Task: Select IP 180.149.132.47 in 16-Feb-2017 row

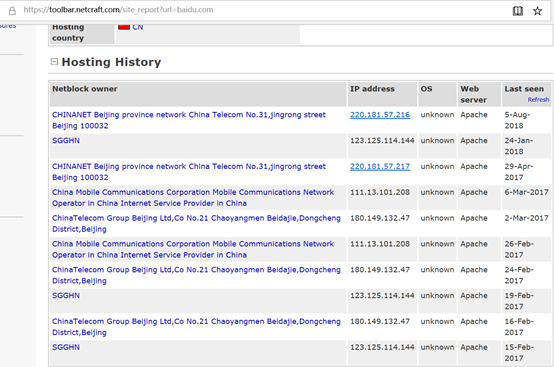Action: click(380, 321)
